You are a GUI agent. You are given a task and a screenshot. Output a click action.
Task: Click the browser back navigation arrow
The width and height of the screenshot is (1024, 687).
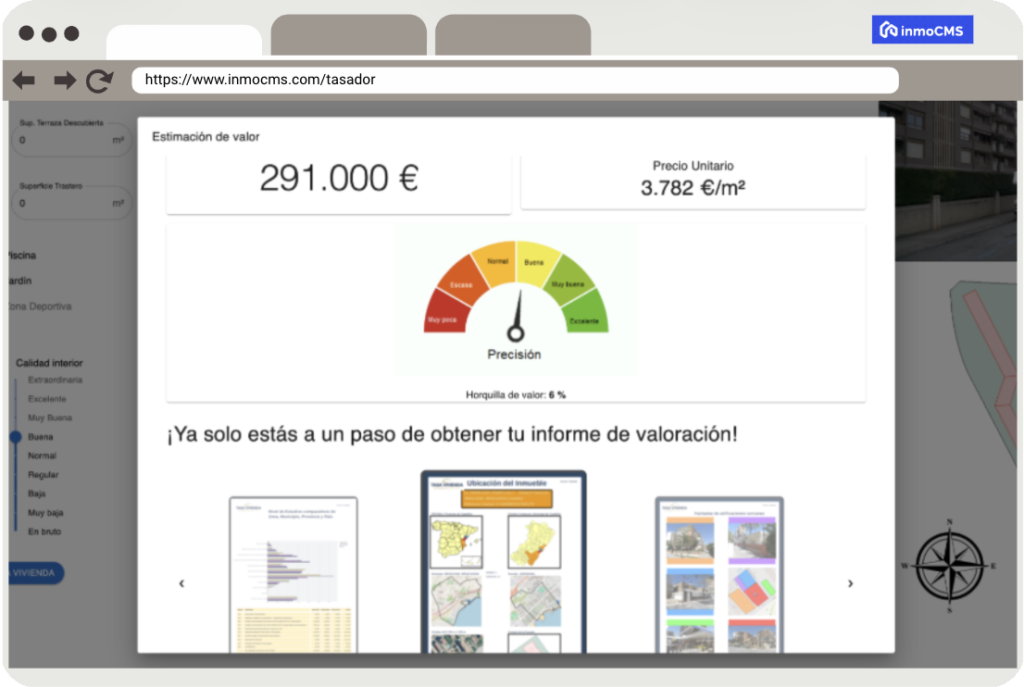coord(23,81)
